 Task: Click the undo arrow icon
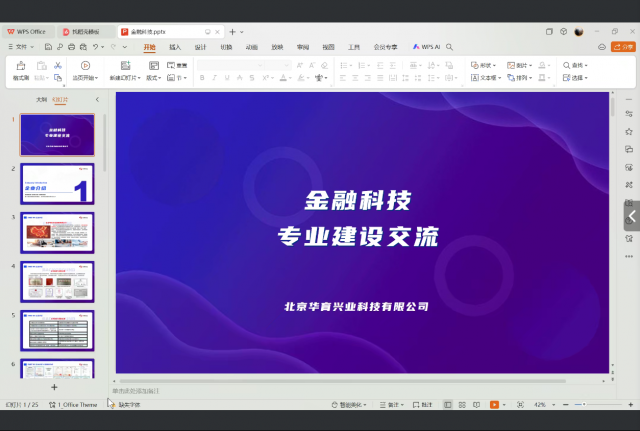pyautogui.click(x=97, y=47)
